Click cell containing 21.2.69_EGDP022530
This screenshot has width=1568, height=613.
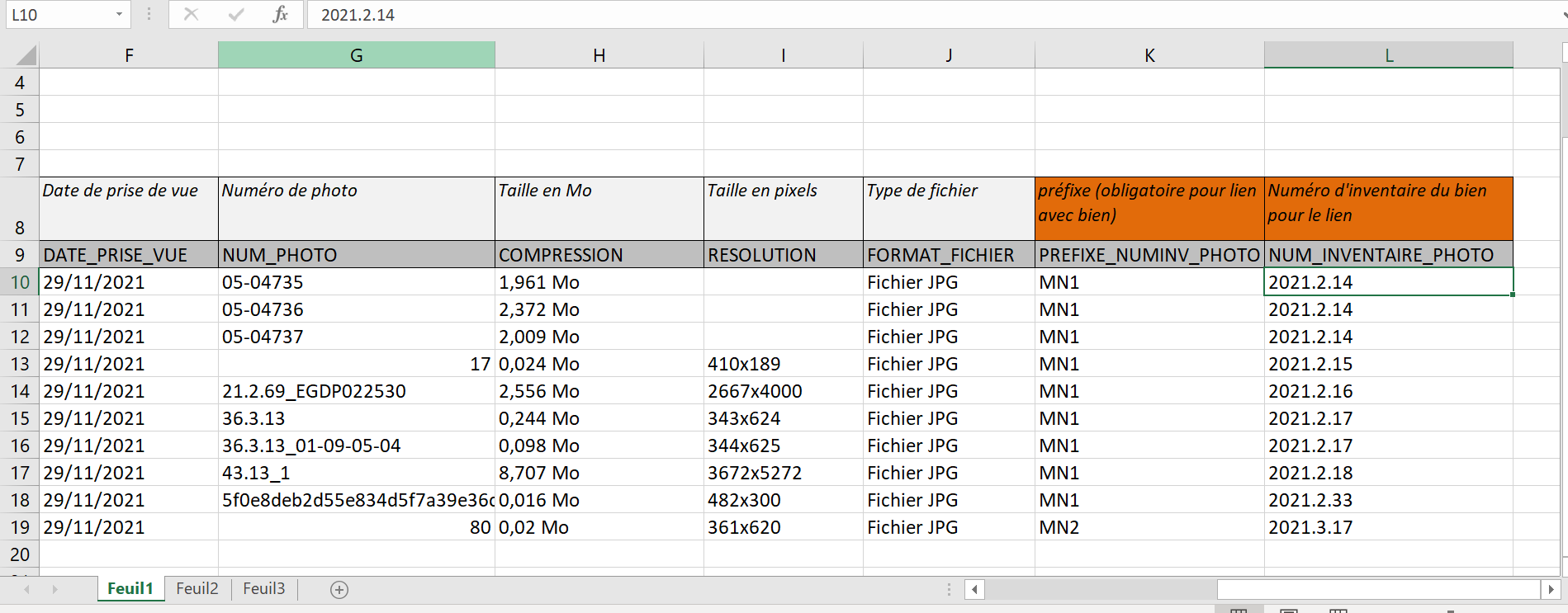(357, 391)
